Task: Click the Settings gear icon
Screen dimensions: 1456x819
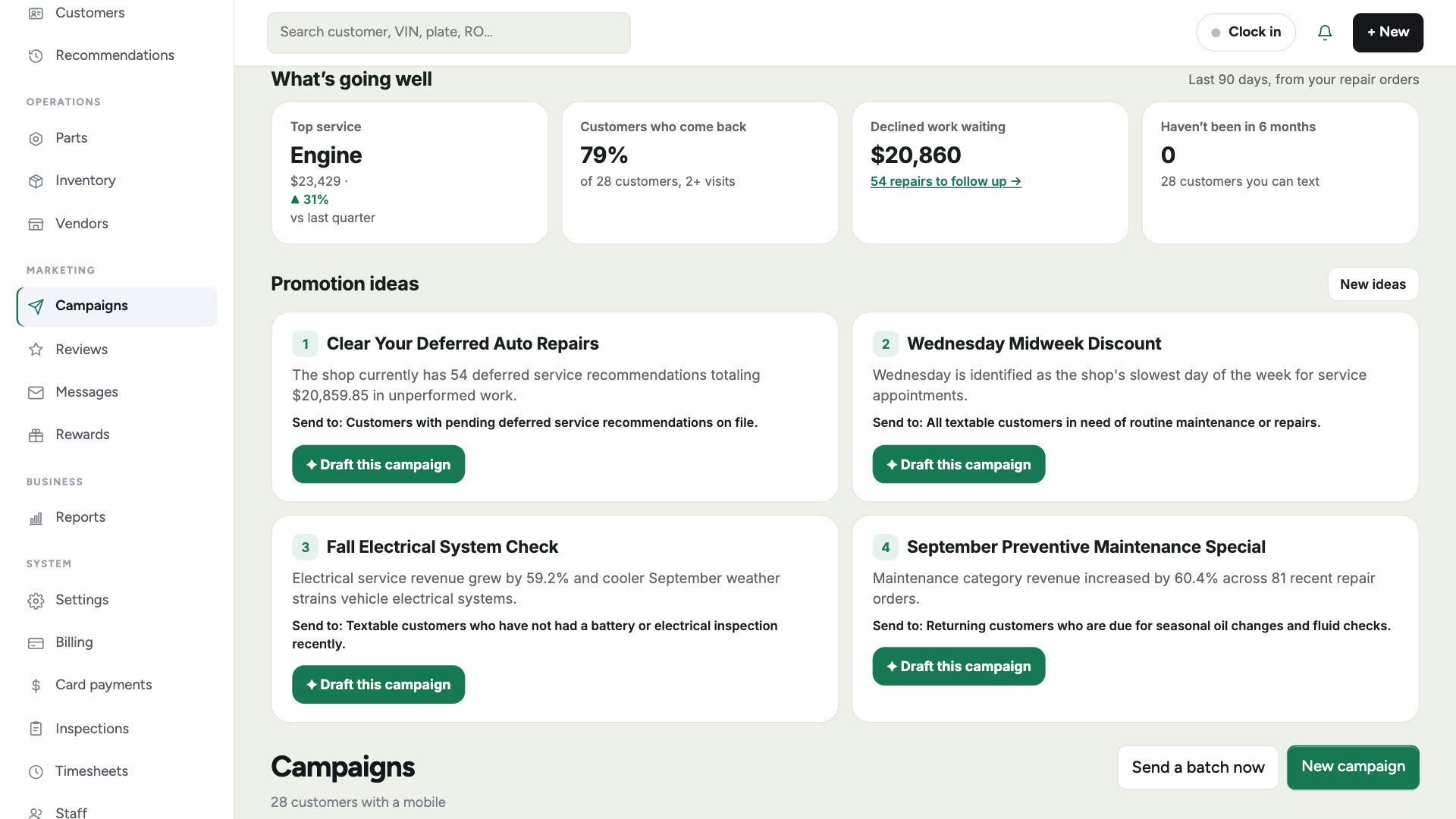Action: (x=36, y=600)
